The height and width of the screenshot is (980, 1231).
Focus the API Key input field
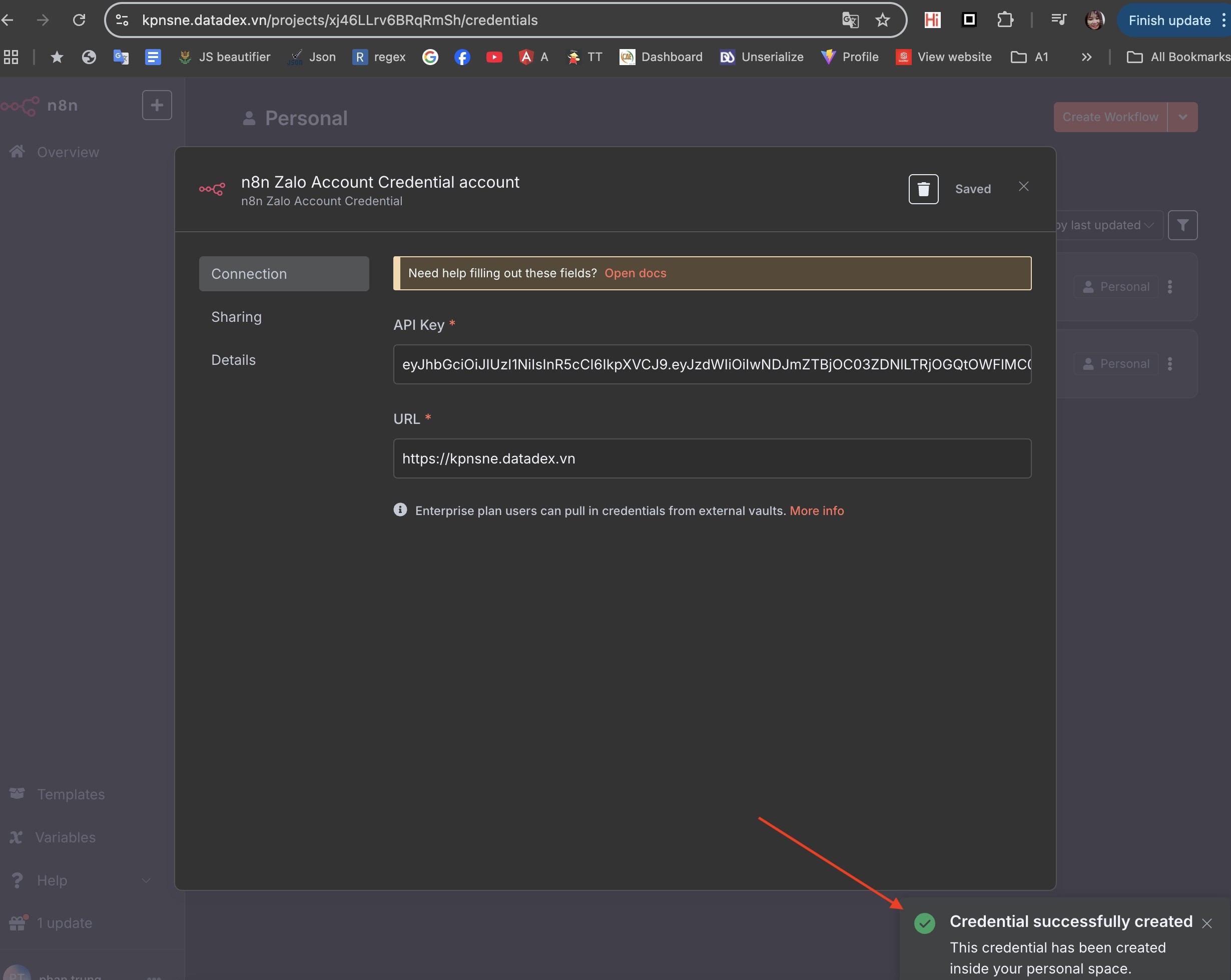coord(712,364)
